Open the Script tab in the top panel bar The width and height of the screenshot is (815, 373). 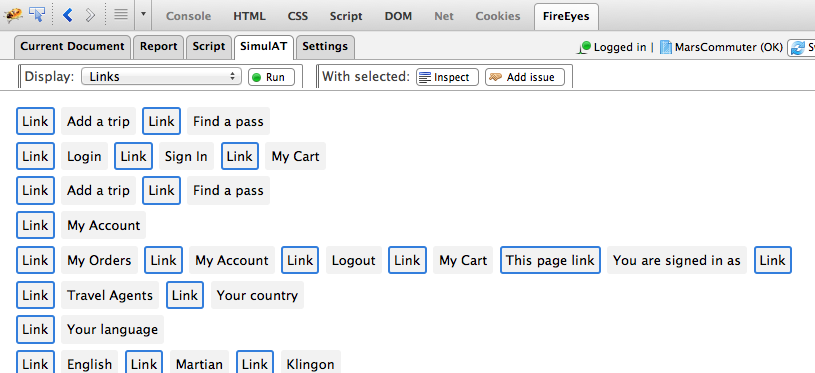pos(346,16)
